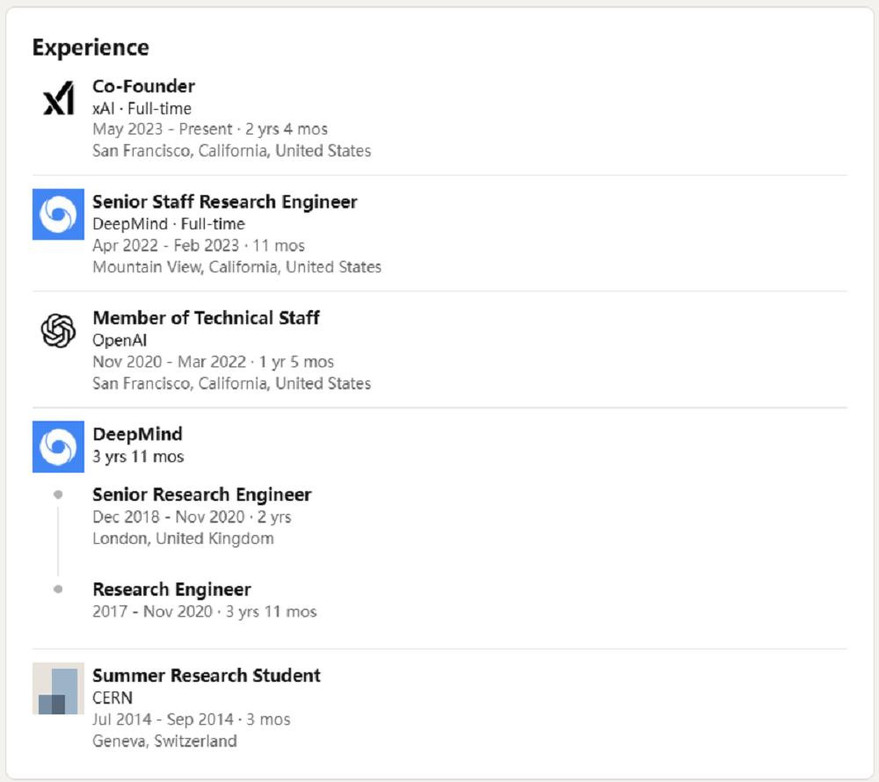Image resolution: width=879 pixels, height=782 pixels.
Task: Open the Summer Research Student entry
Action: click(x=206, y=676)
